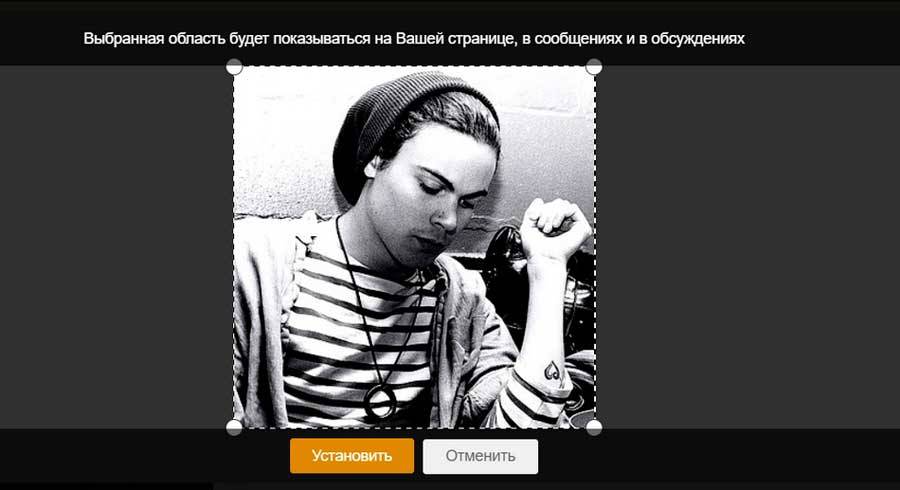Click the right dashed edge of the selection
The height and width of the screenshot is (490, 900).
point(595,247)
